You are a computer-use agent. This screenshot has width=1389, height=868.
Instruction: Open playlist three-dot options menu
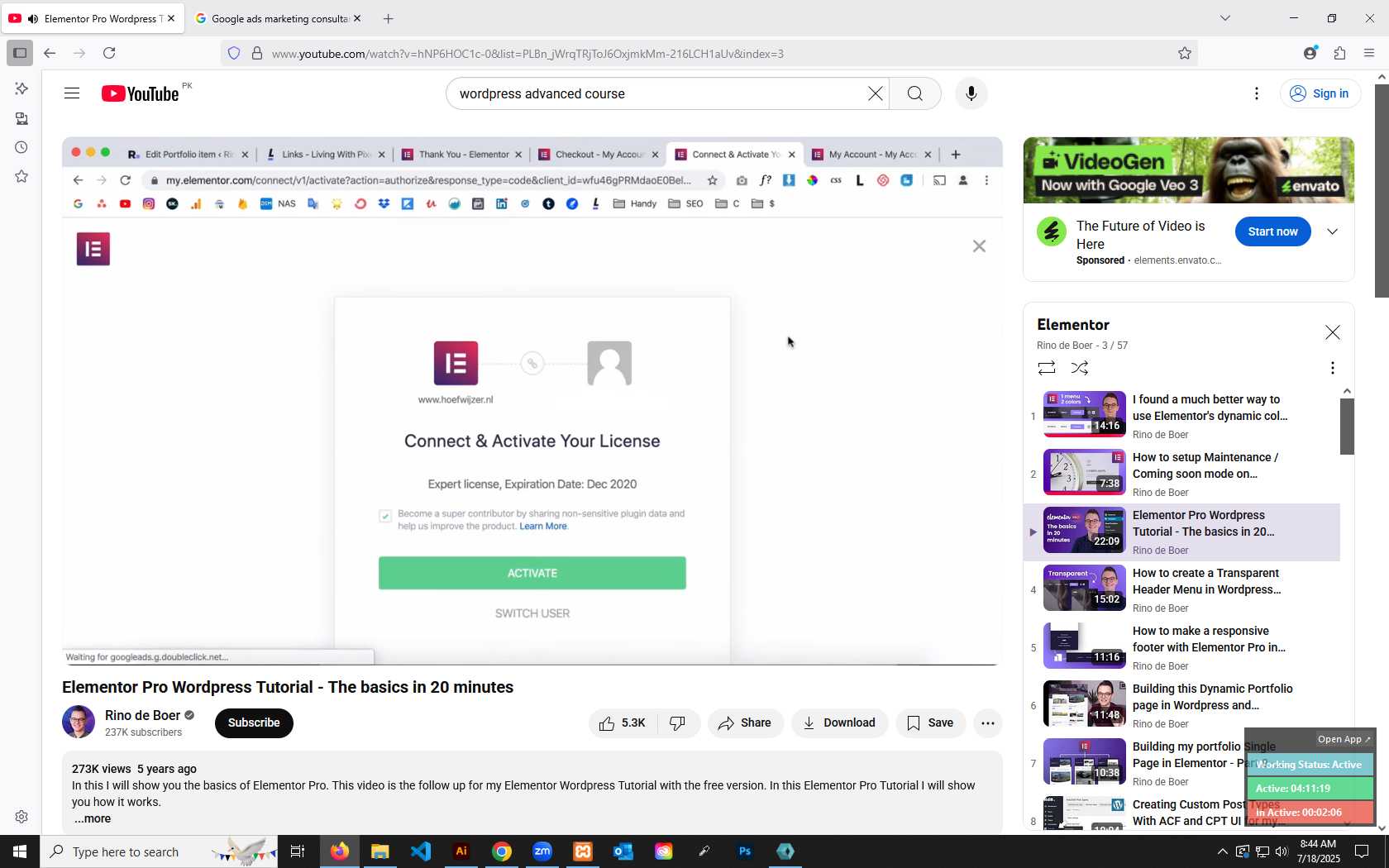click(1332, 368)
